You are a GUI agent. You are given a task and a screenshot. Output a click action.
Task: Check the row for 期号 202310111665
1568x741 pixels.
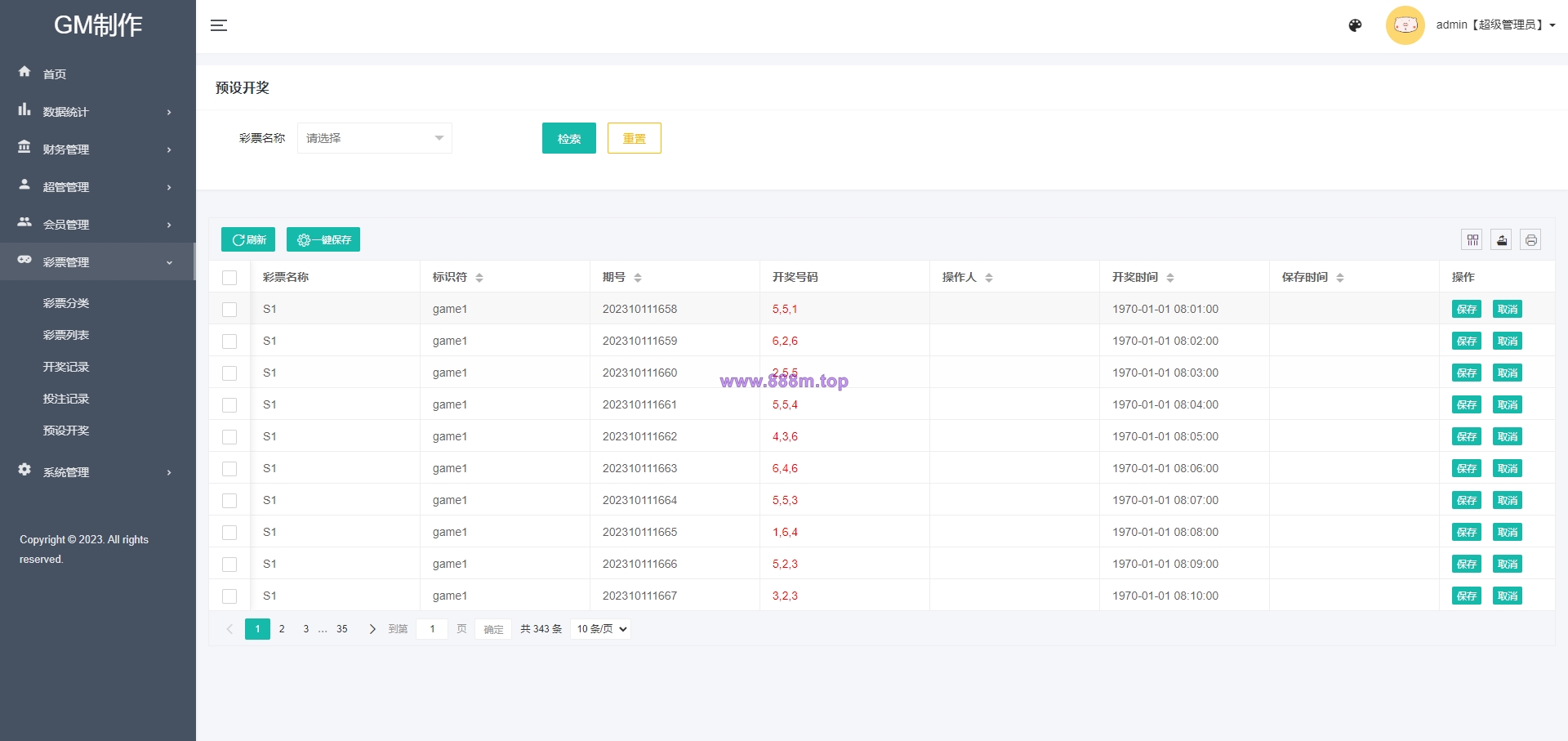[229, 533]
